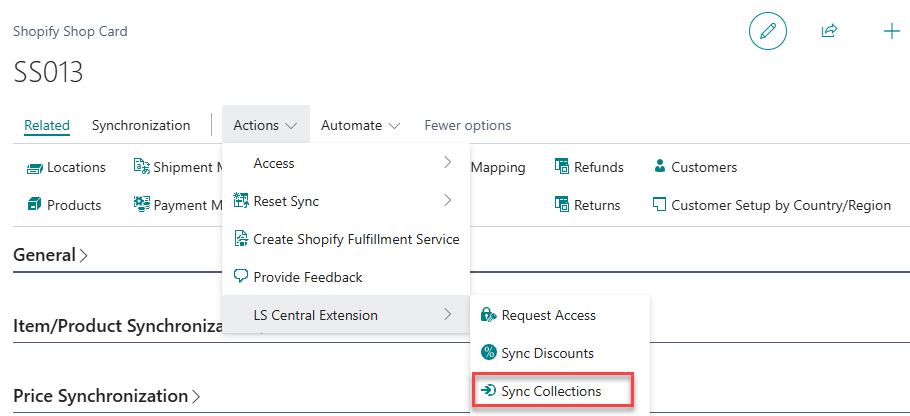Open the Returns link
The image size is (910, 416).
pyautogui.click(x=597, y=205)
